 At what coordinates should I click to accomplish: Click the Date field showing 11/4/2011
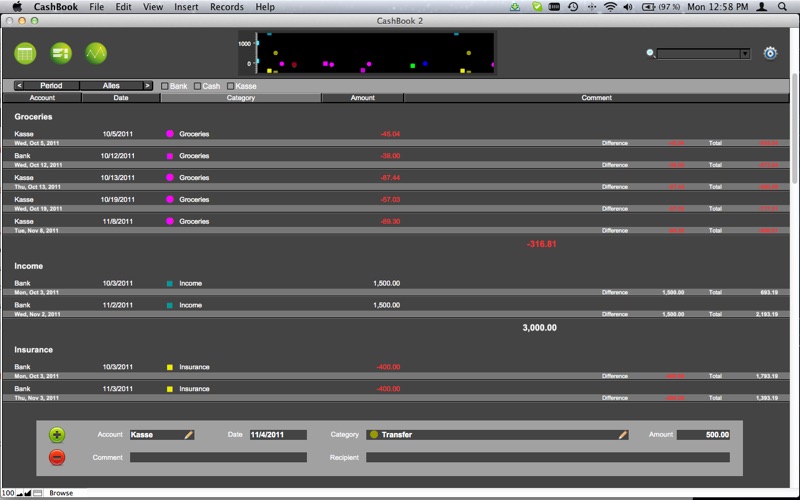click(x=278, y=435)
